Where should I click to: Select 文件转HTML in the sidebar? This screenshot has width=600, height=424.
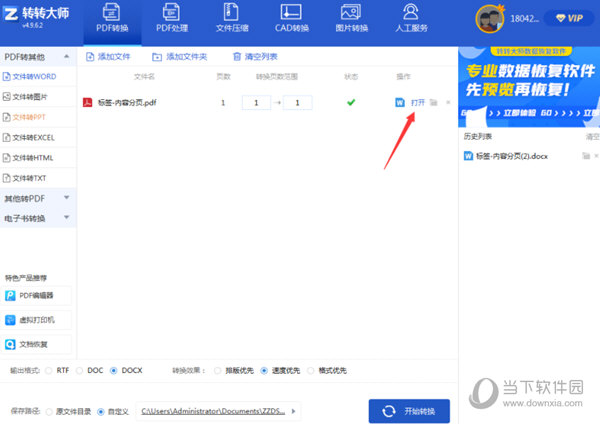38,158
